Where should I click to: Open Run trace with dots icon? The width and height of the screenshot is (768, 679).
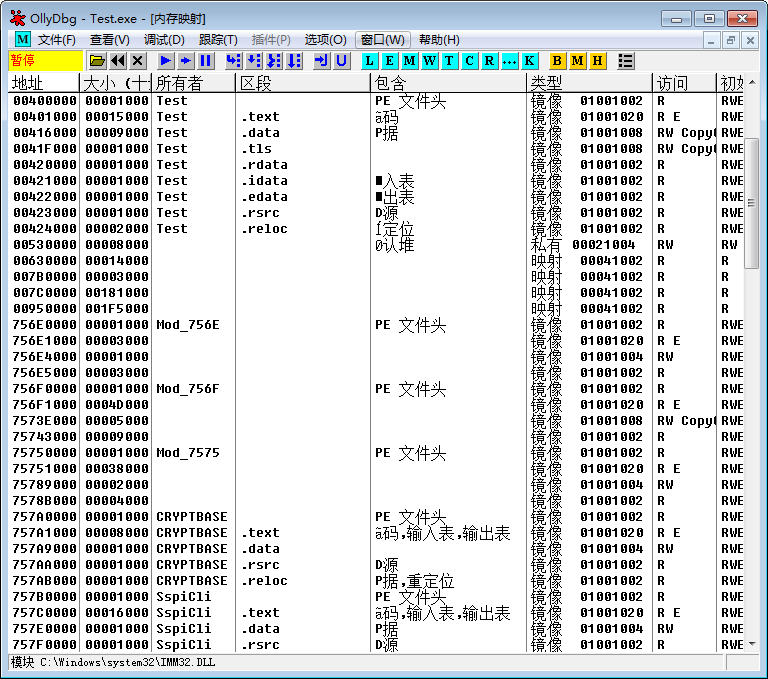(x=509, y=61)
